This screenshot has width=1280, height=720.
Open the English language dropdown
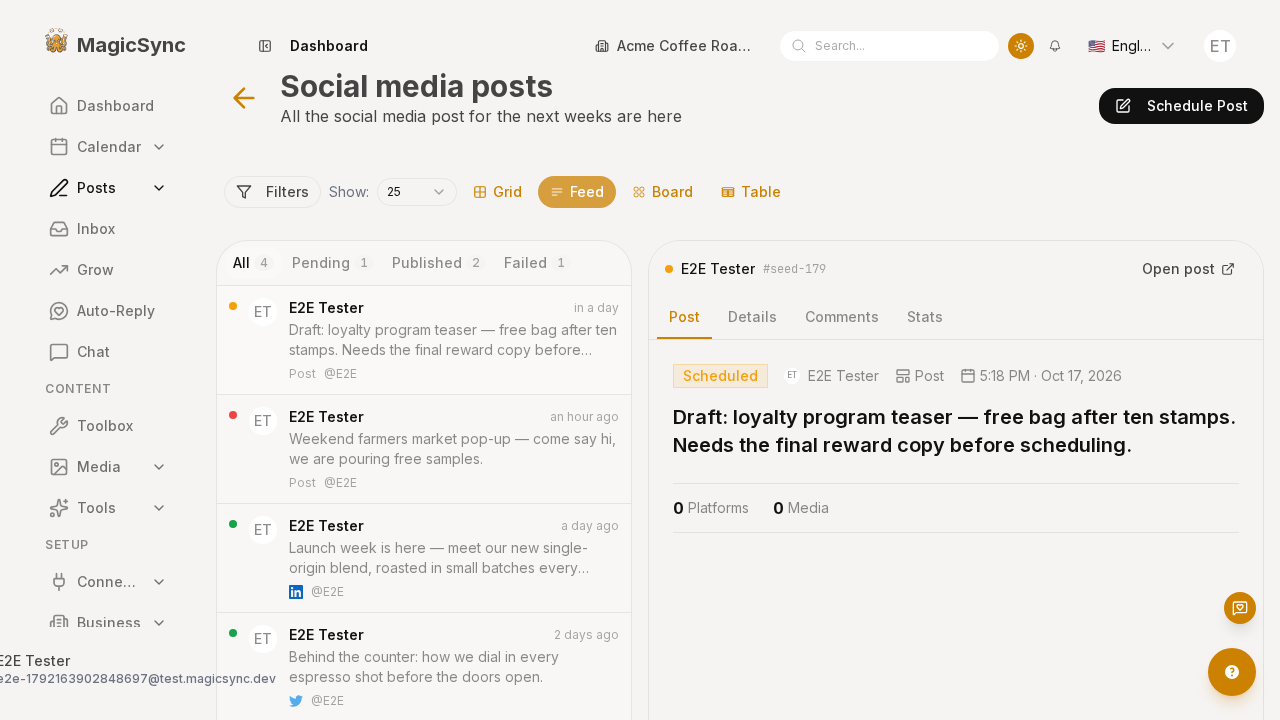(x=1131, y=46)
